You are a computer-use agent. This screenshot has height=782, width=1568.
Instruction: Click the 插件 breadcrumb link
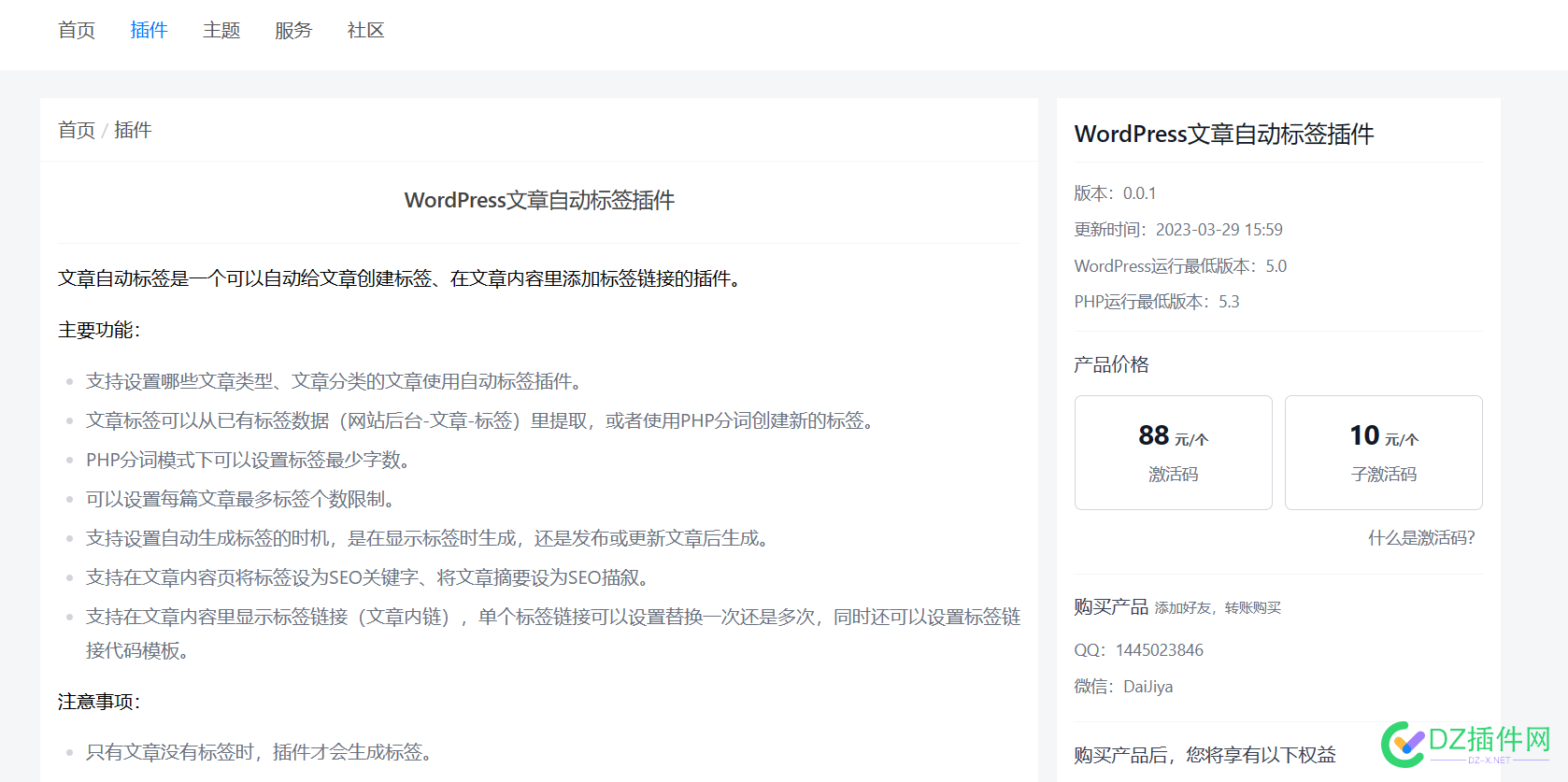pyautogui.click(x=133, y=130)
